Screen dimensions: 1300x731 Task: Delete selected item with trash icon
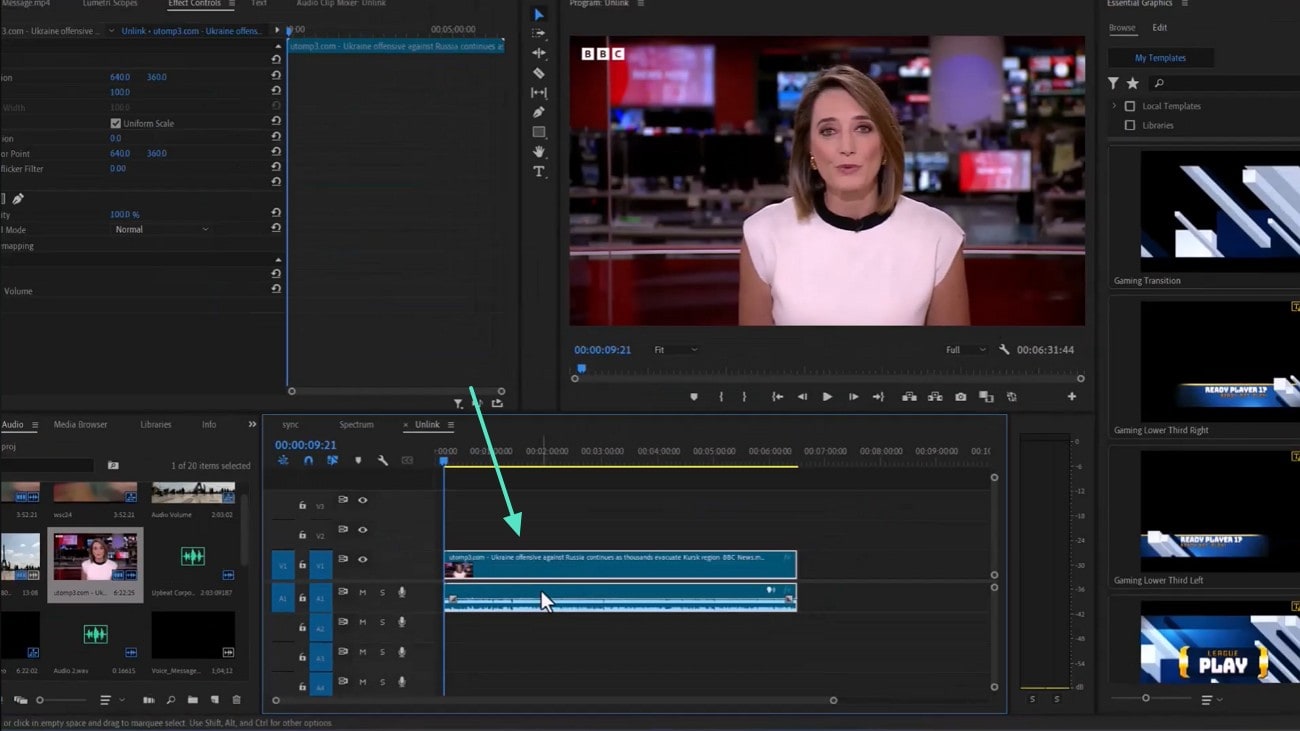tap(237, 700)
